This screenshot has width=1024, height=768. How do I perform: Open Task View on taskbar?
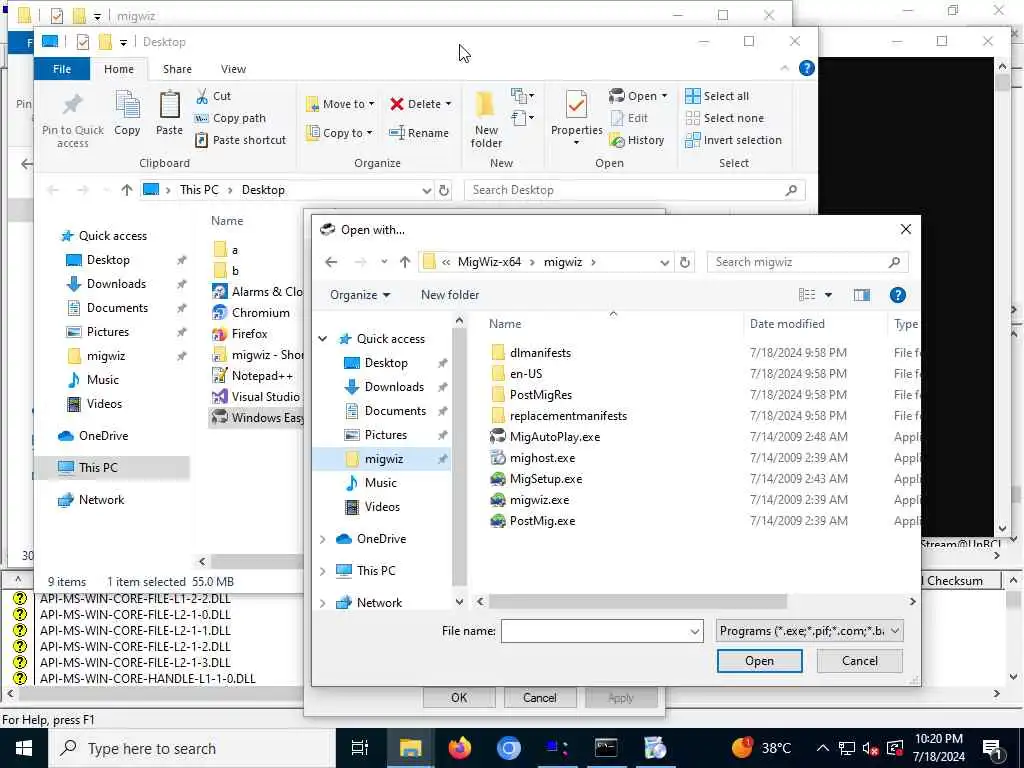[359, 748]
